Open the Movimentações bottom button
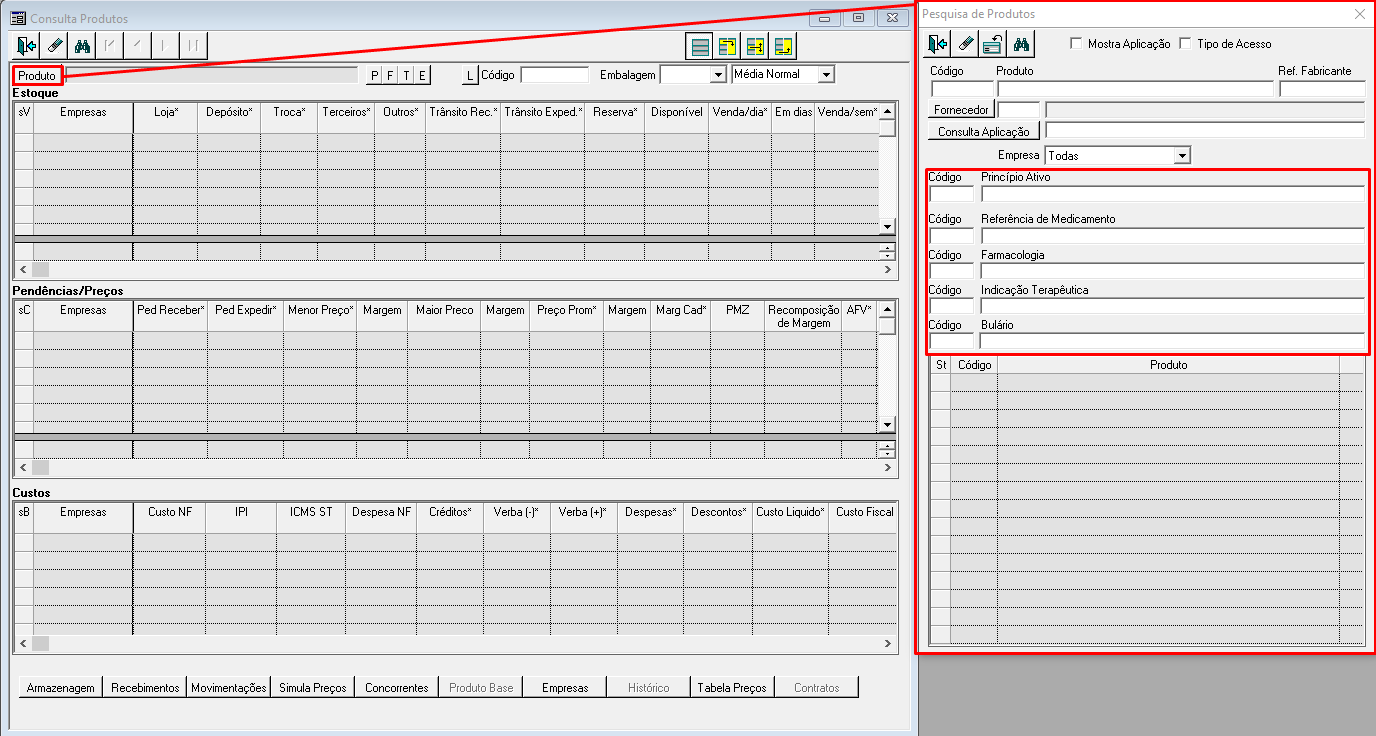Viewport: 1376px width, 736px height. (229, 687)
